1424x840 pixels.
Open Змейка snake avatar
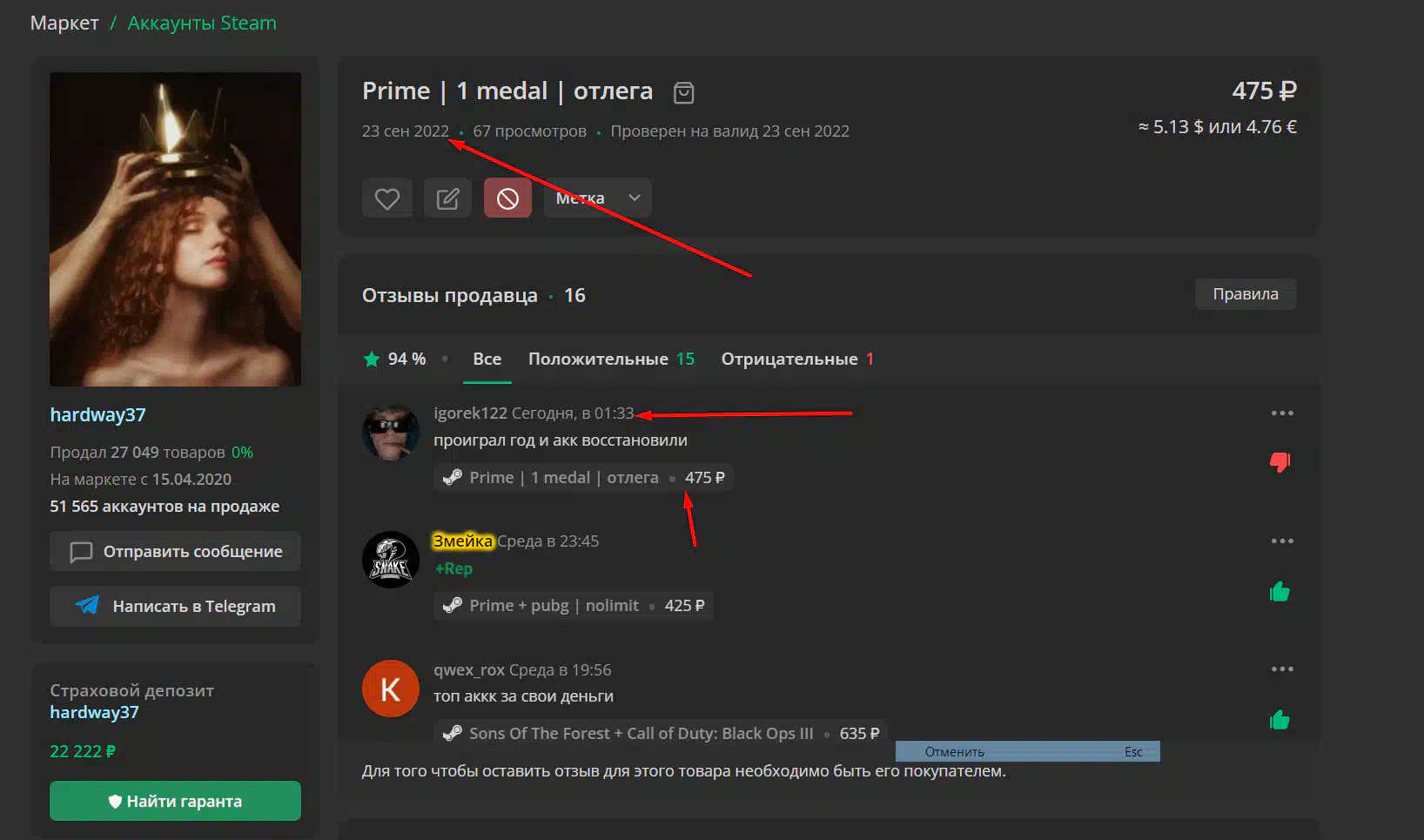(x=390, y=560)
